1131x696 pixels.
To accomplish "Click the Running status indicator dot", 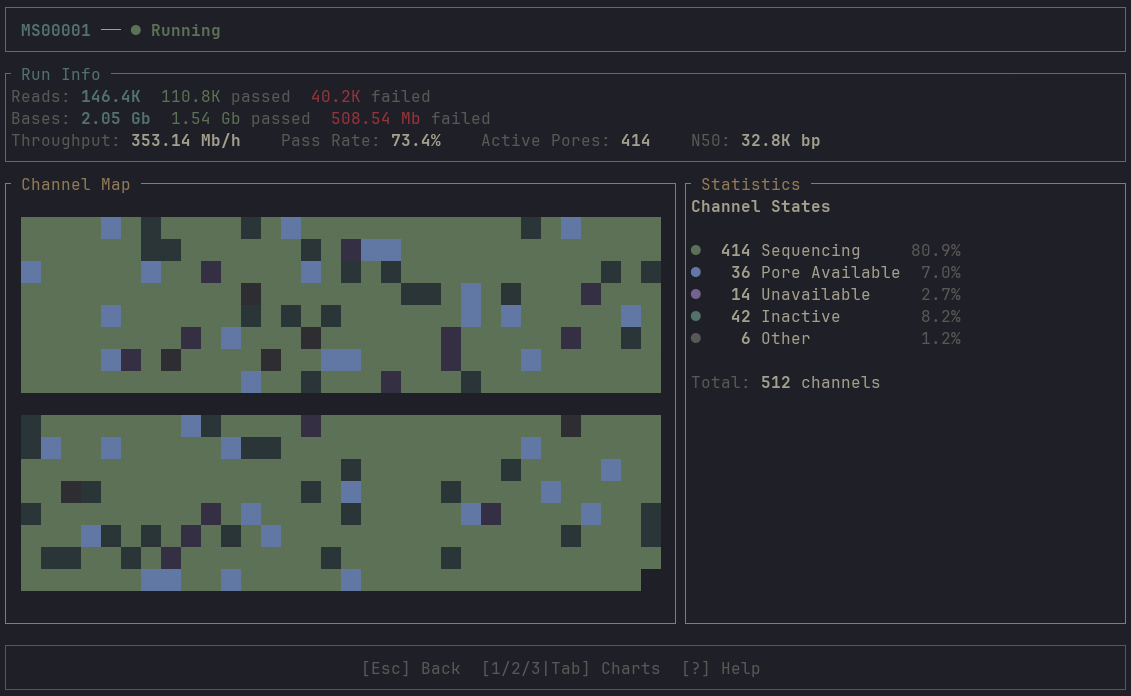I will tap(135, 30).
